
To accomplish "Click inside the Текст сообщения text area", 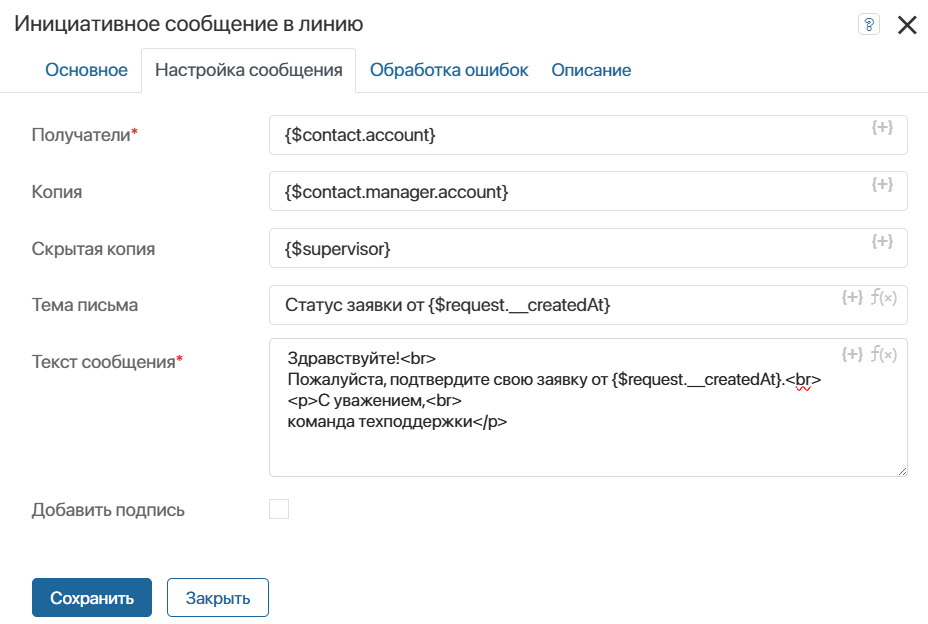I will coord(588,407).
